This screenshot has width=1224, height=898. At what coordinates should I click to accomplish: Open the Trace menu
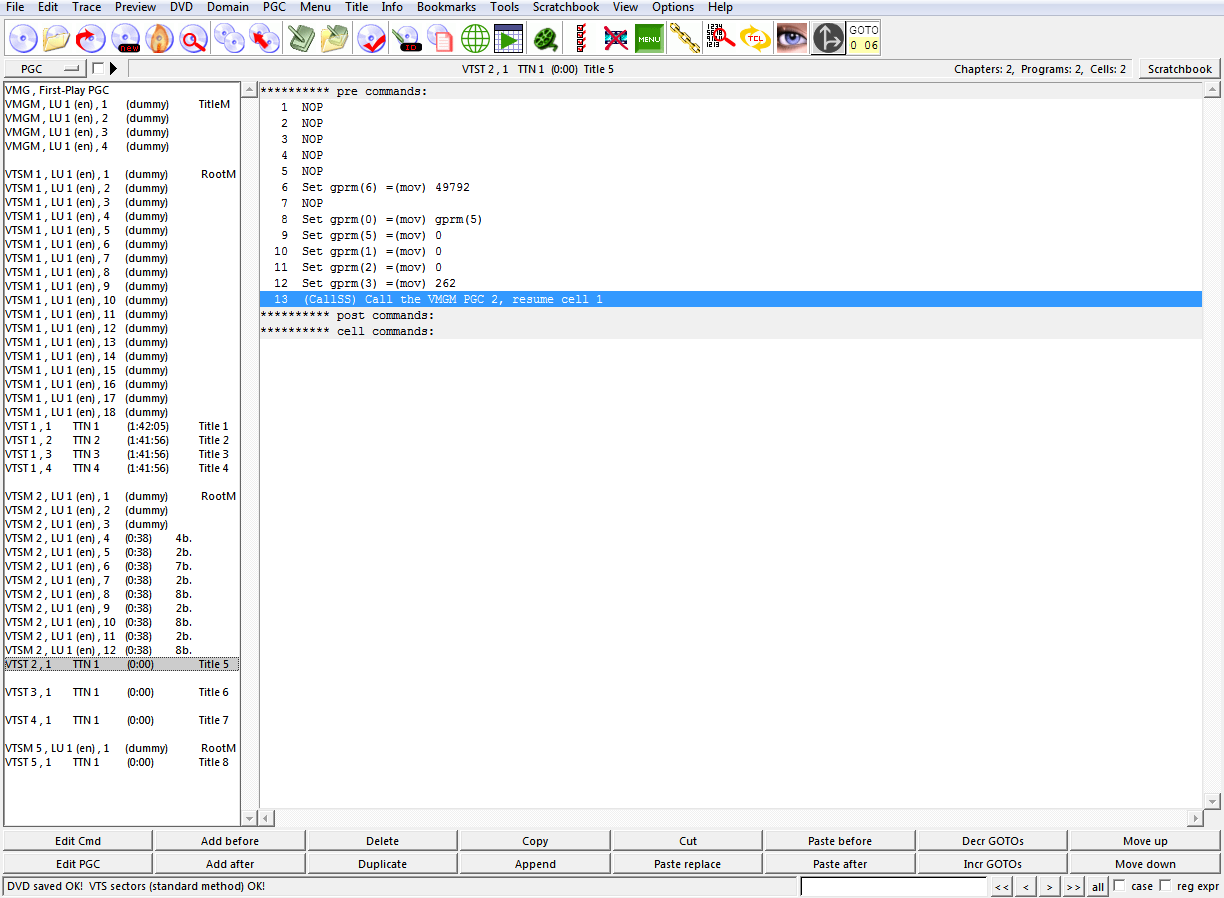click(87, 7)
